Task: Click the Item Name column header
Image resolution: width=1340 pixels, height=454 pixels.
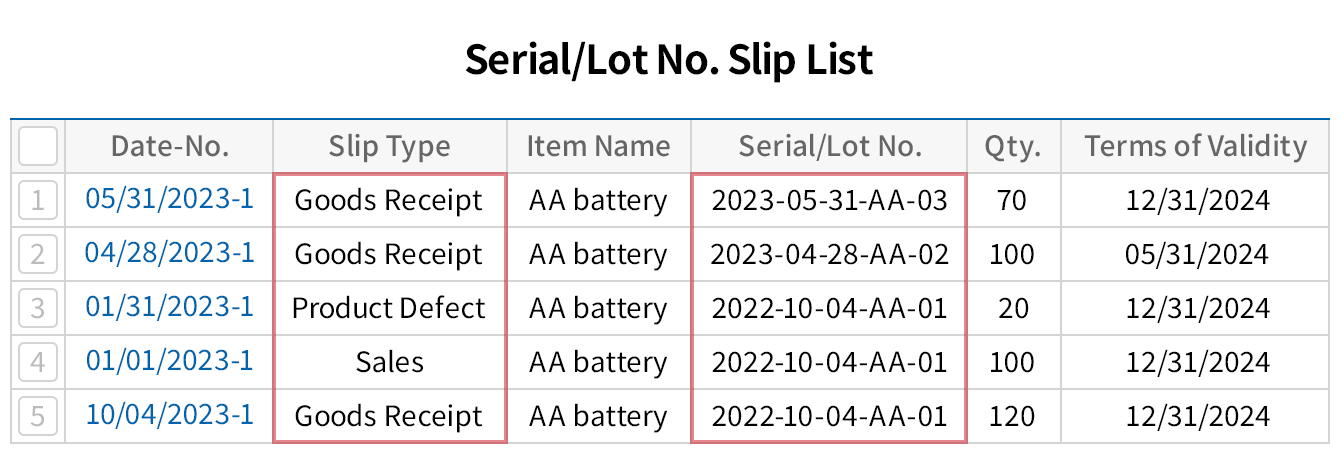Action: coord(598,147)
